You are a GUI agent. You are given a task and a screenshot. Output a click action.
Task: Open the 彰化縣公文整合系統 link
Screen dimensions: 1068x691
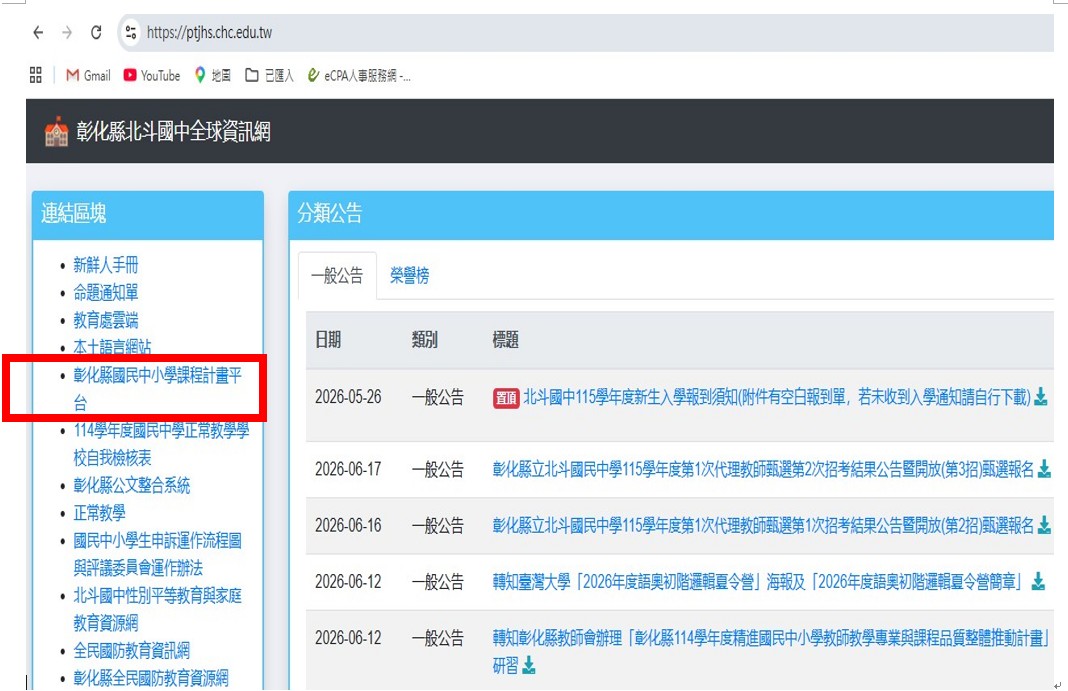pos(131,485)
